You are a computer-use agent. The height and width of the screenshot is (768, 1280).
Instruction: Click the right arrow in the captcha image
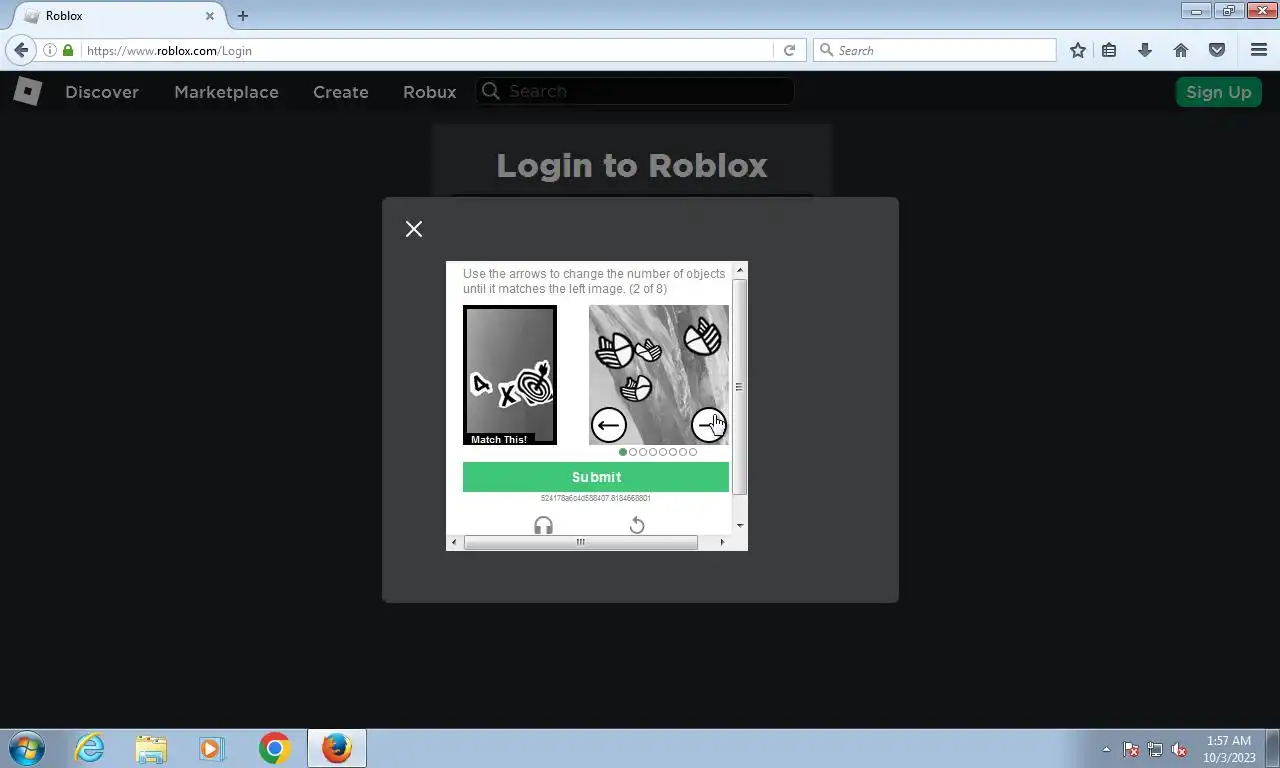click(709, 425)
